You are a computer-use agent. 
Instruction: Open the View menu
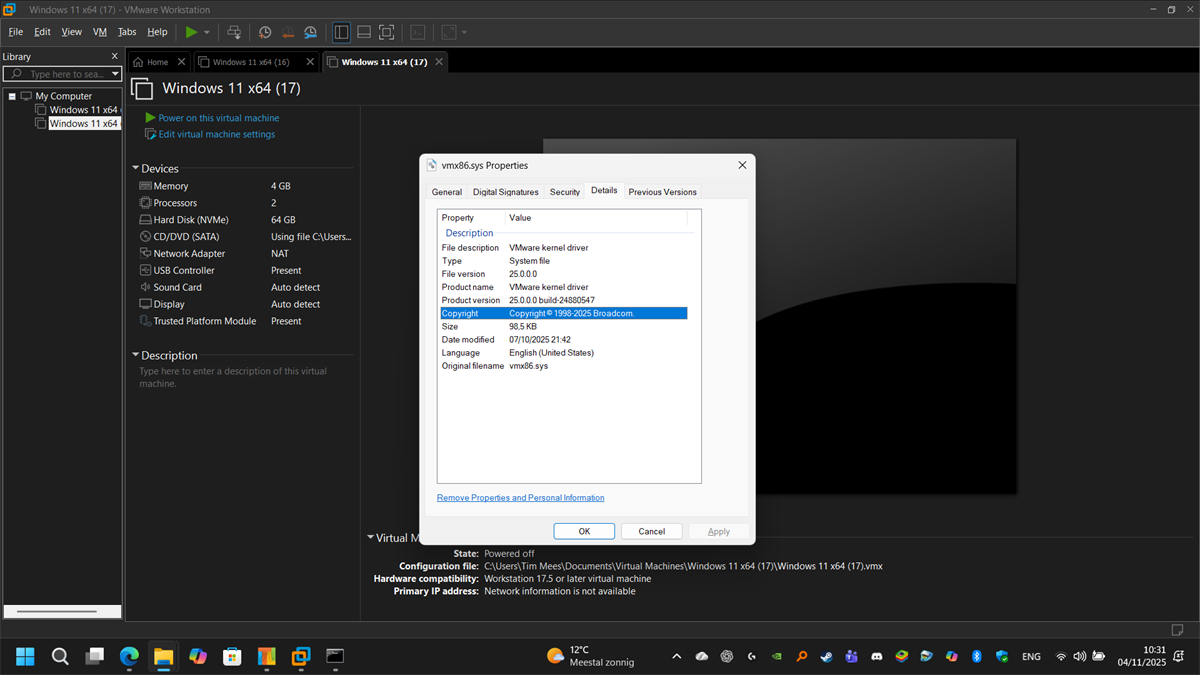pos(72,32)
